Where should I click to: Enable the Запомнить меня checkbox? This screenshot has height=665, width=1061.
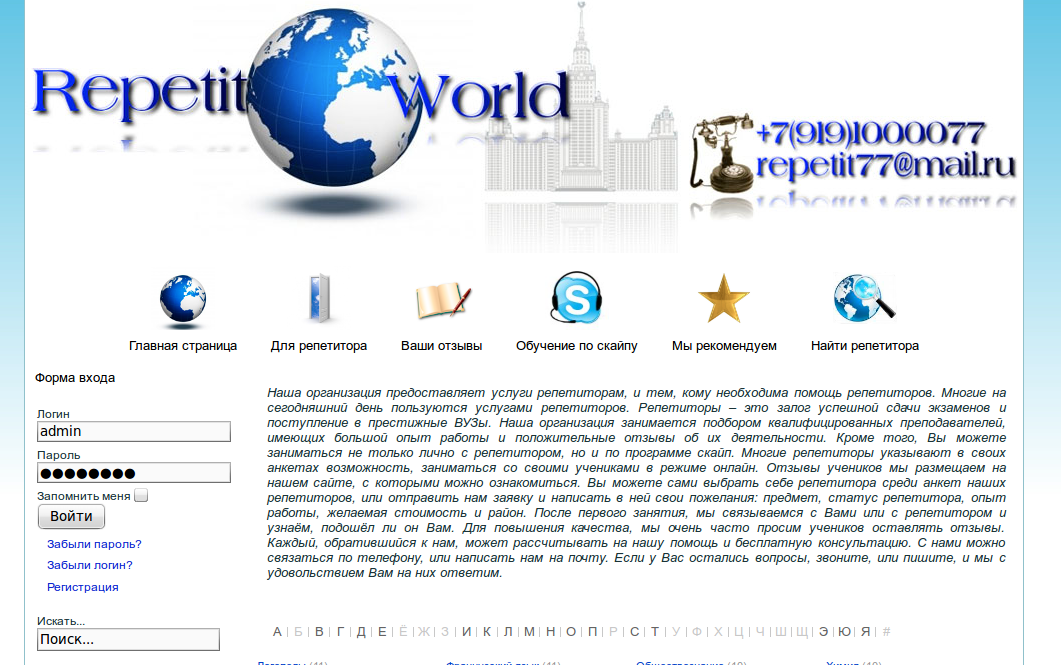click(140, 493)
